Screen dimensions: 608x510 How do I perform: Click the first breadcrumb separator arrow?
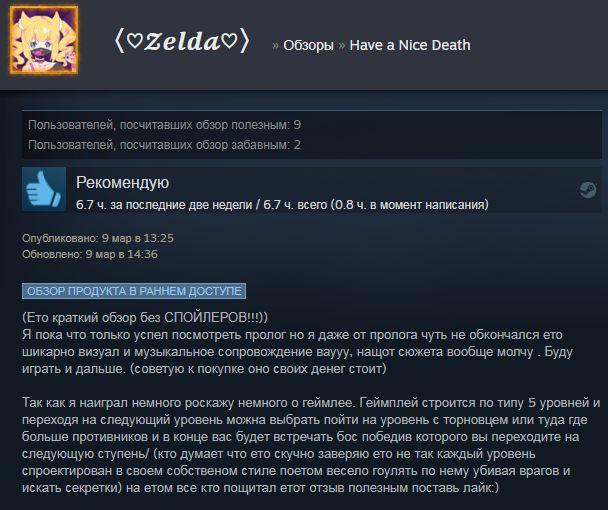coord(275,46)
